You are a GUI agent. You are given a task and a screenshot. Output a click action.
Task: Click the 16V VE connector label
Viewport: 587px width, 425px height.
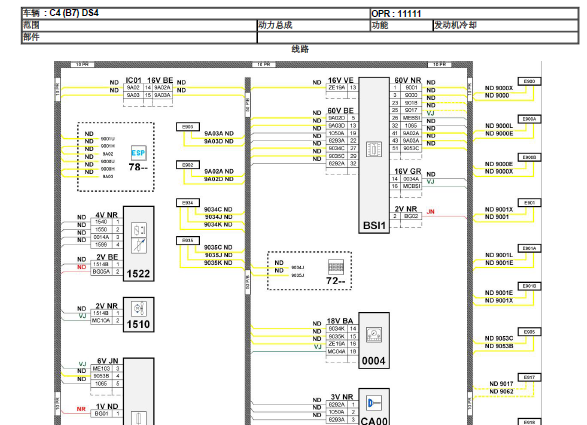point(341,80)
